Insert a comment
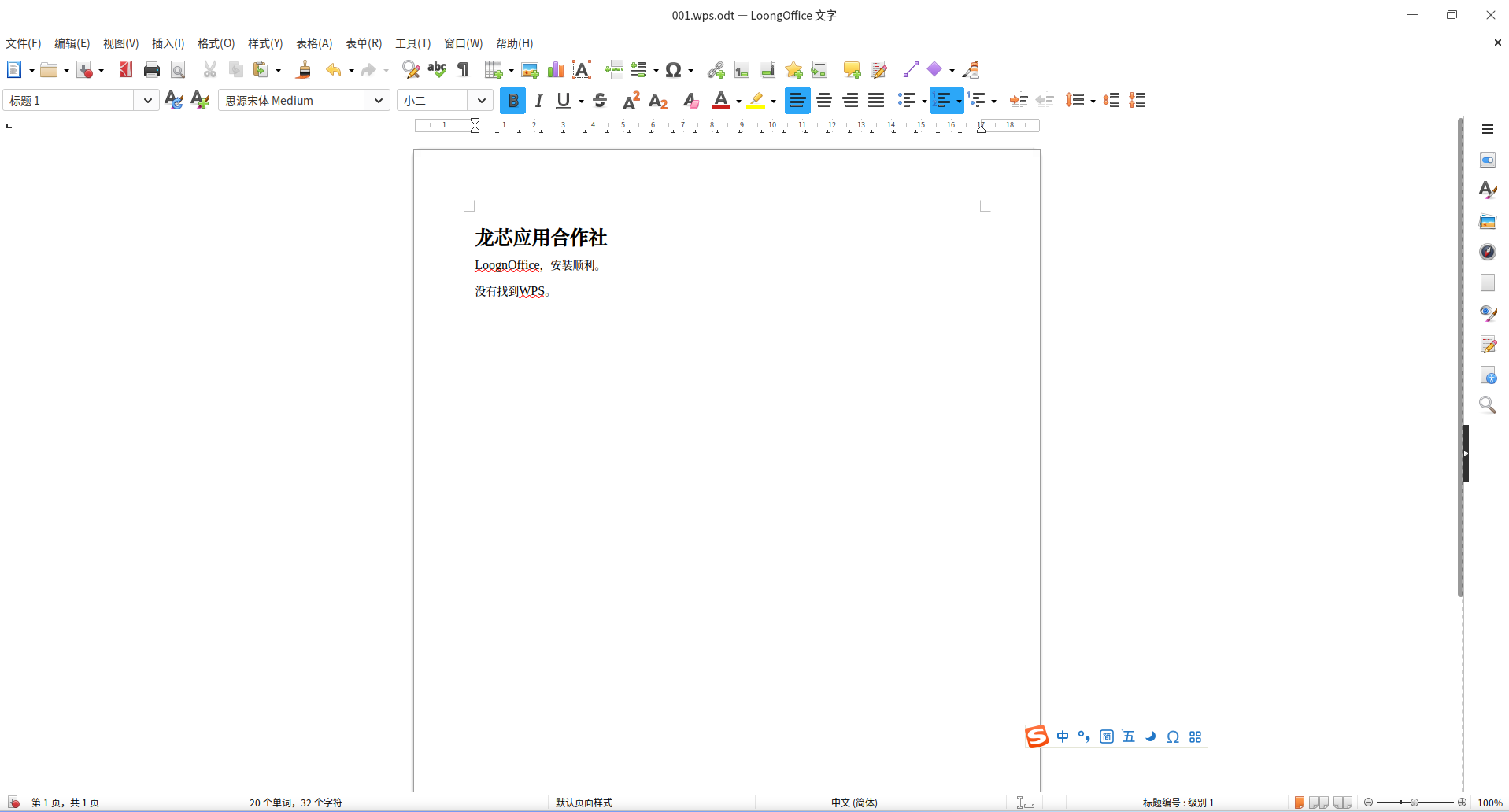This screenshot has width=1509, height=812. (852, 70)
